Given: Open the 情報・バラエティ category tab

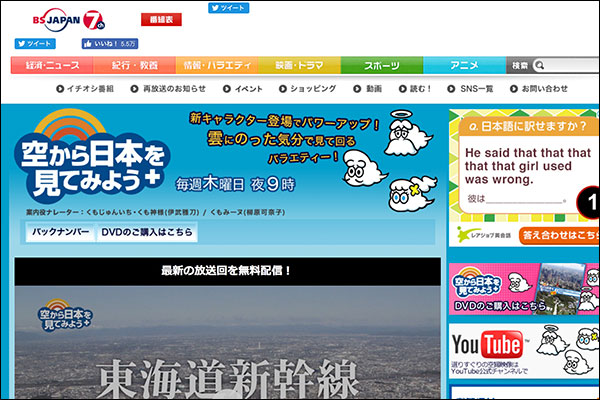Looking at the screenshot, I should click(216, 66).
